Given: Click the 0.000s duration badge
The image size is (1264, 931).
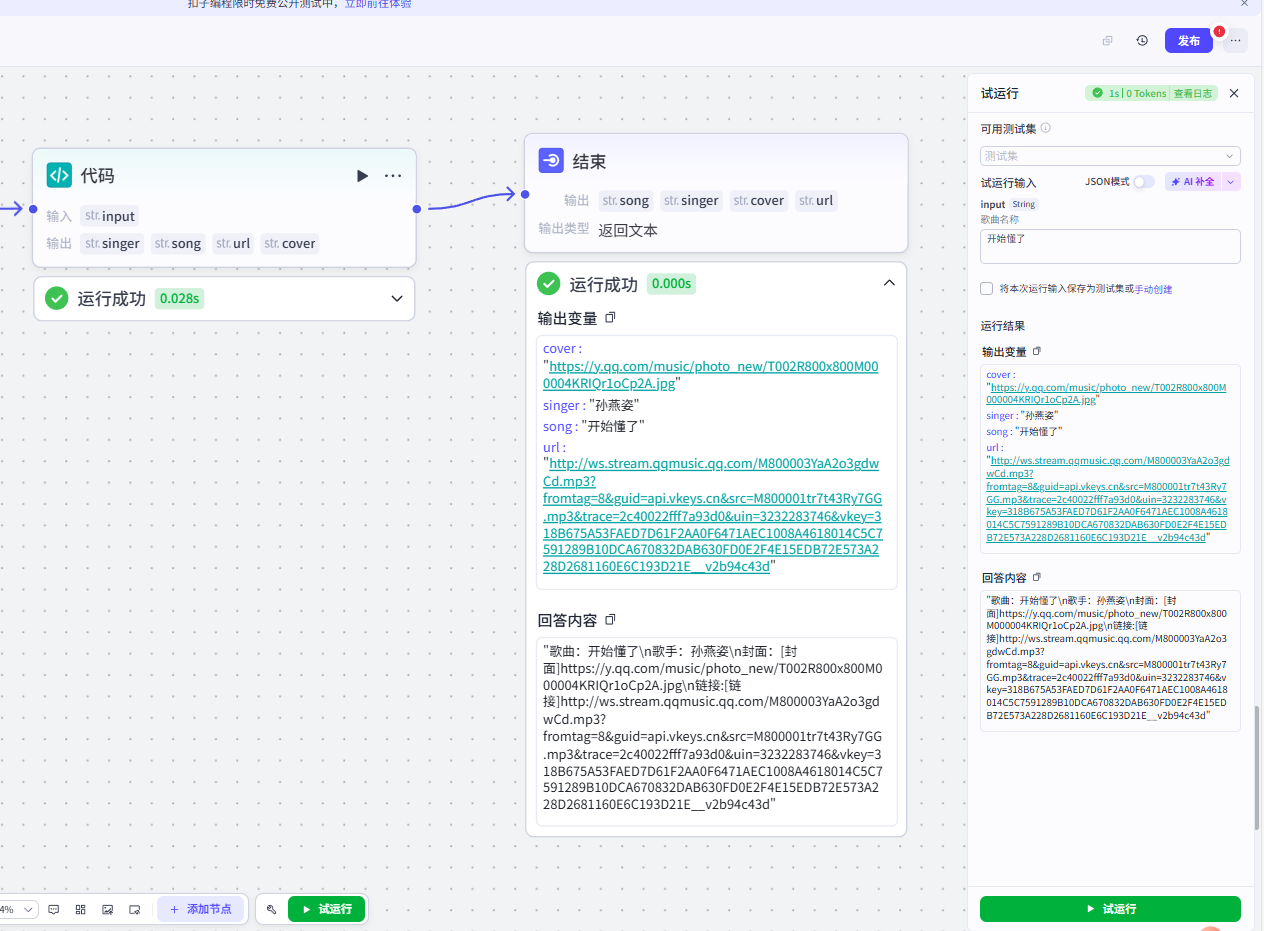Looking at the screenshot, I should [x=671, y=283].
